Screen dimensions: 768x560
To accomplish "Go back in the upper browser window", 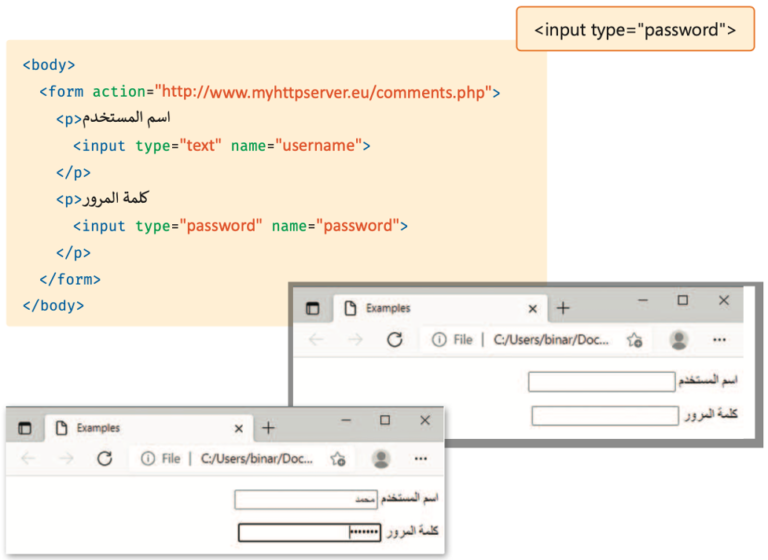I will (x=316, y=339).
